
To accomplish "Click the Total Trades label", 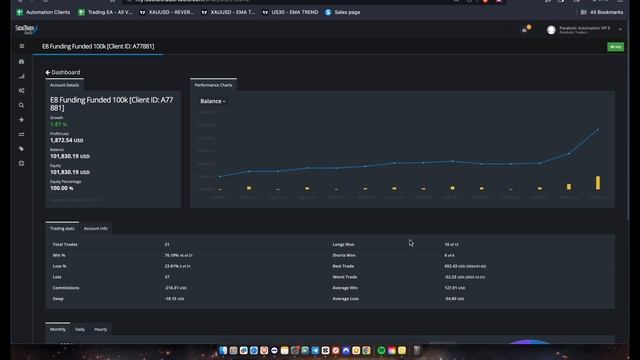I will coord(65,244).
